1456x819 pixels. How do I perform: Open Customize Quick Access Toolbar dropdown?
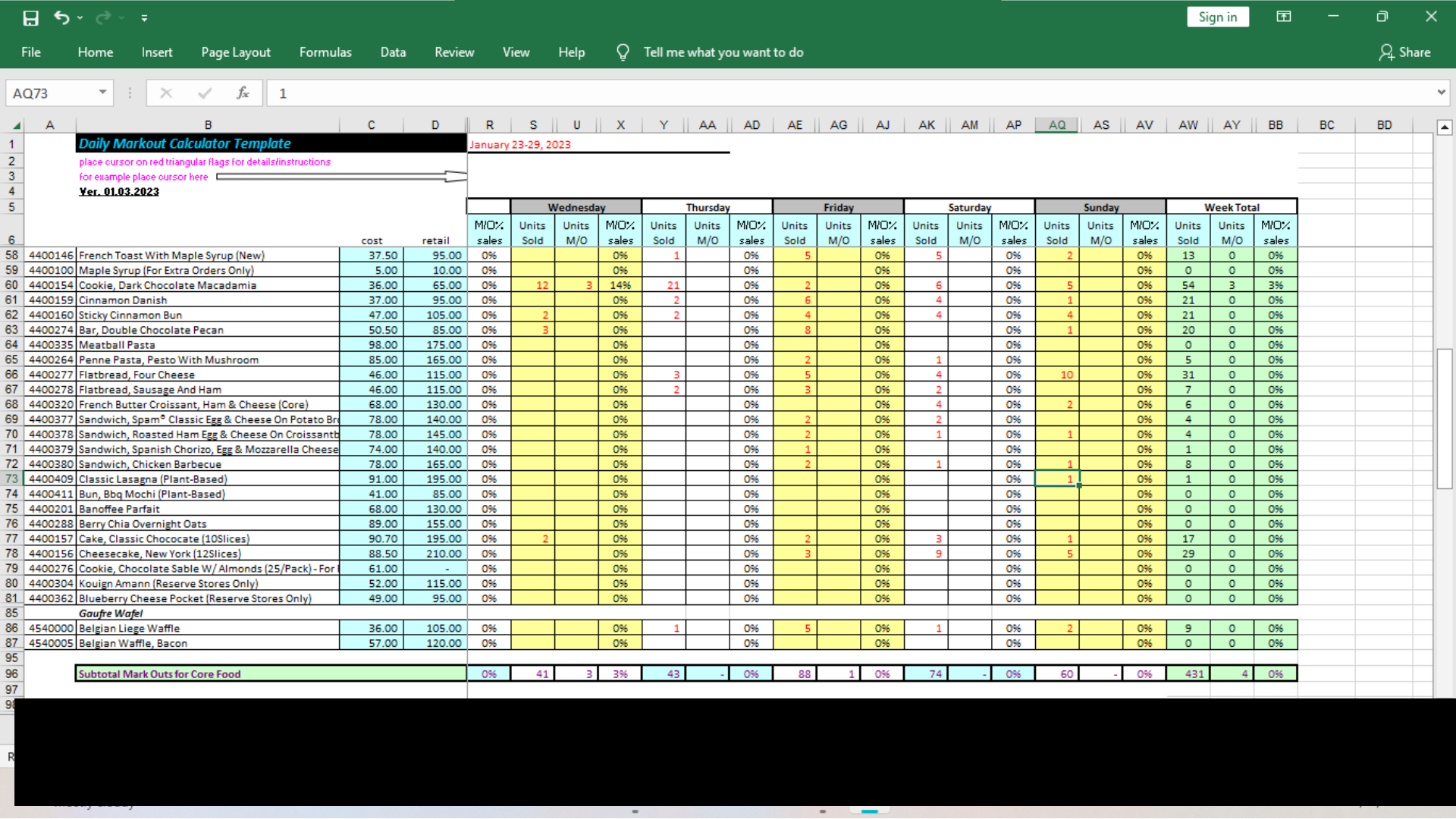coord(144,18)
